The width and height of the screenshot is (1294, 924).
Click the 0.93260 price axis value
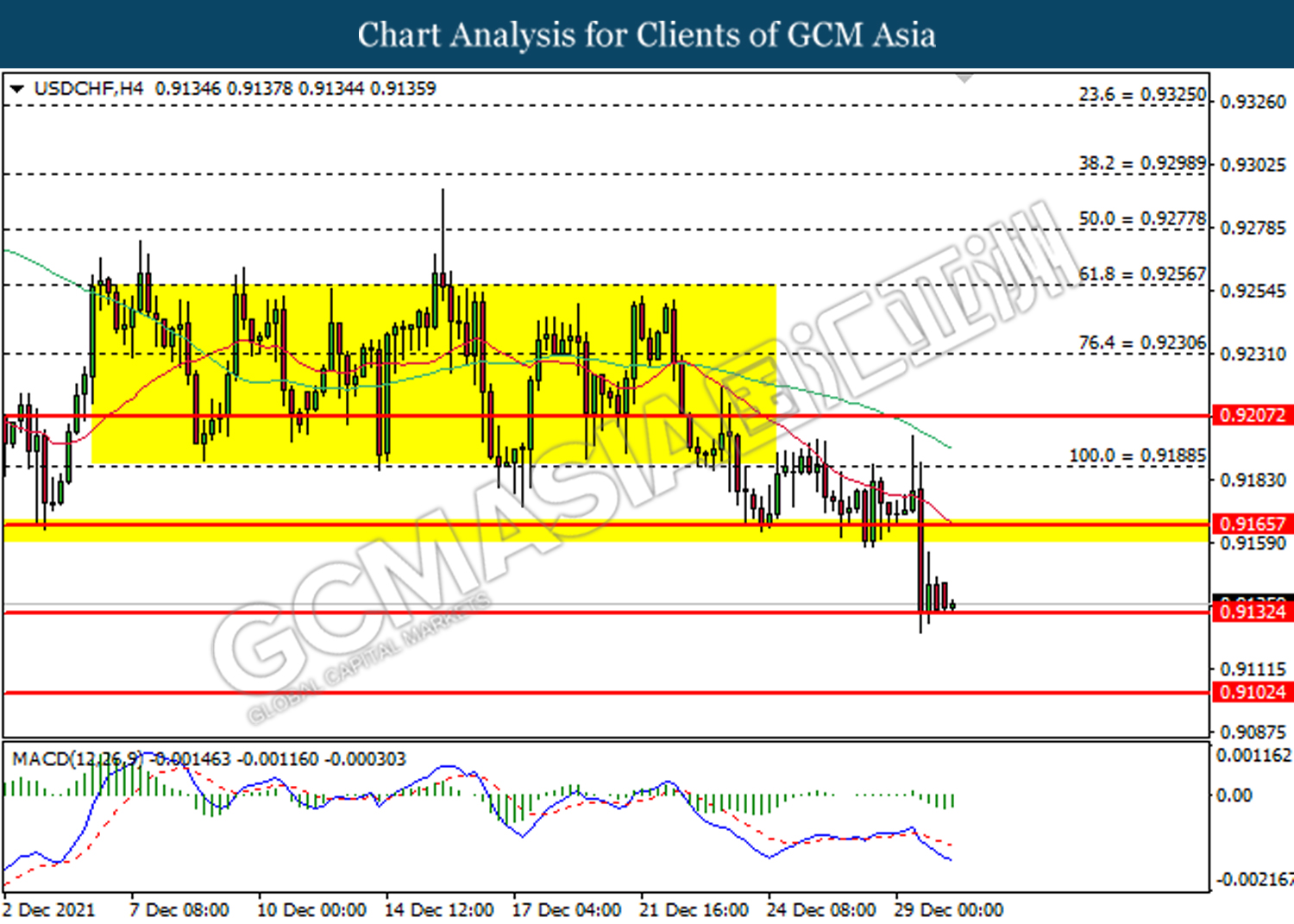(x=1253, y=102)
